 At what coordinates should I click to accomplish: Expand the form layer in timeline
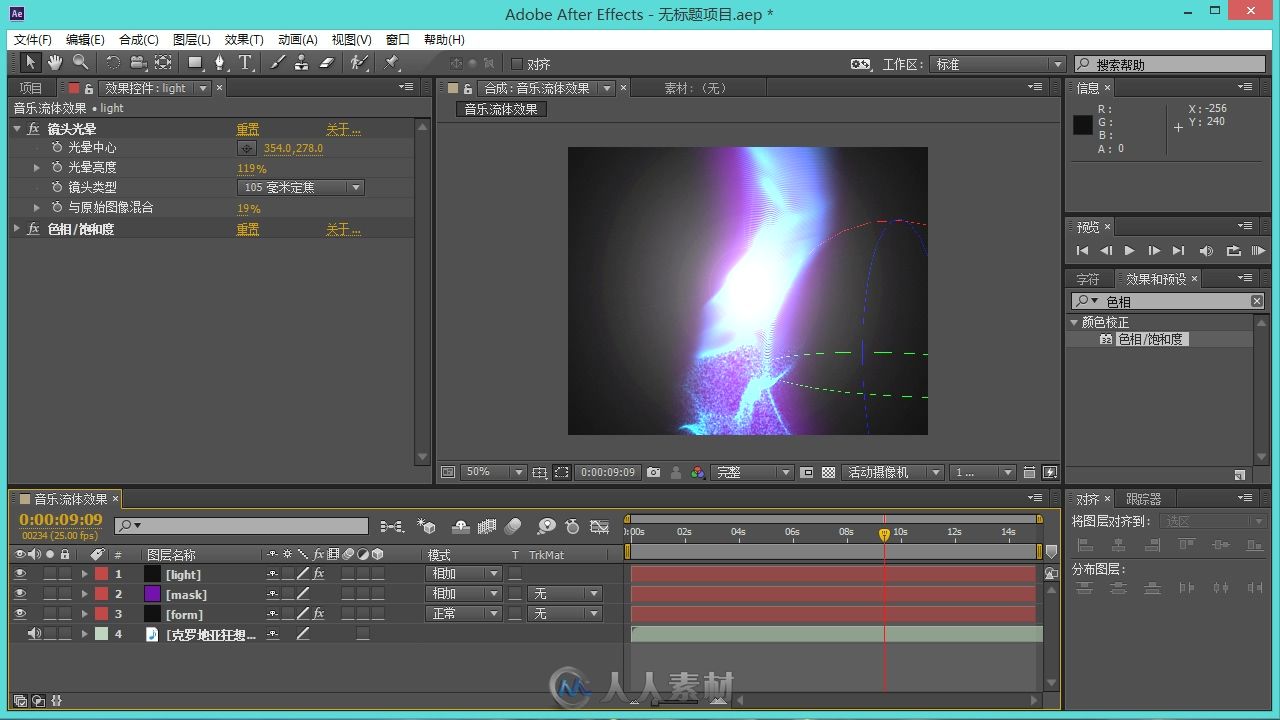(x=85, y=614)
